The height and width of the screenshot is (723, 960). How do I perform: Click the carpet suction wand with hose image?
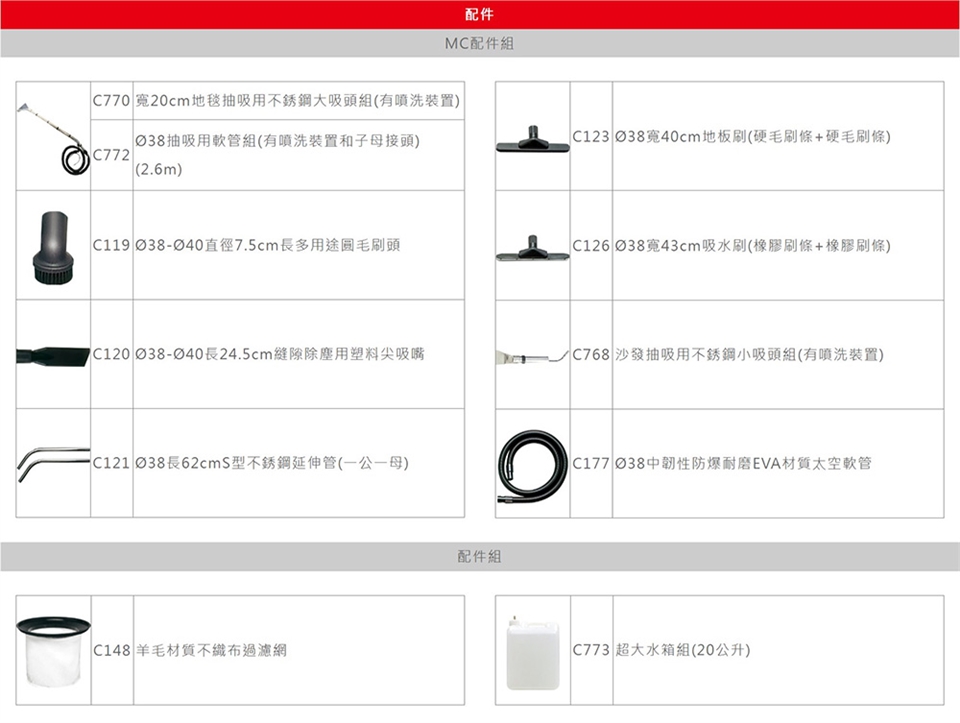point(53,136)
